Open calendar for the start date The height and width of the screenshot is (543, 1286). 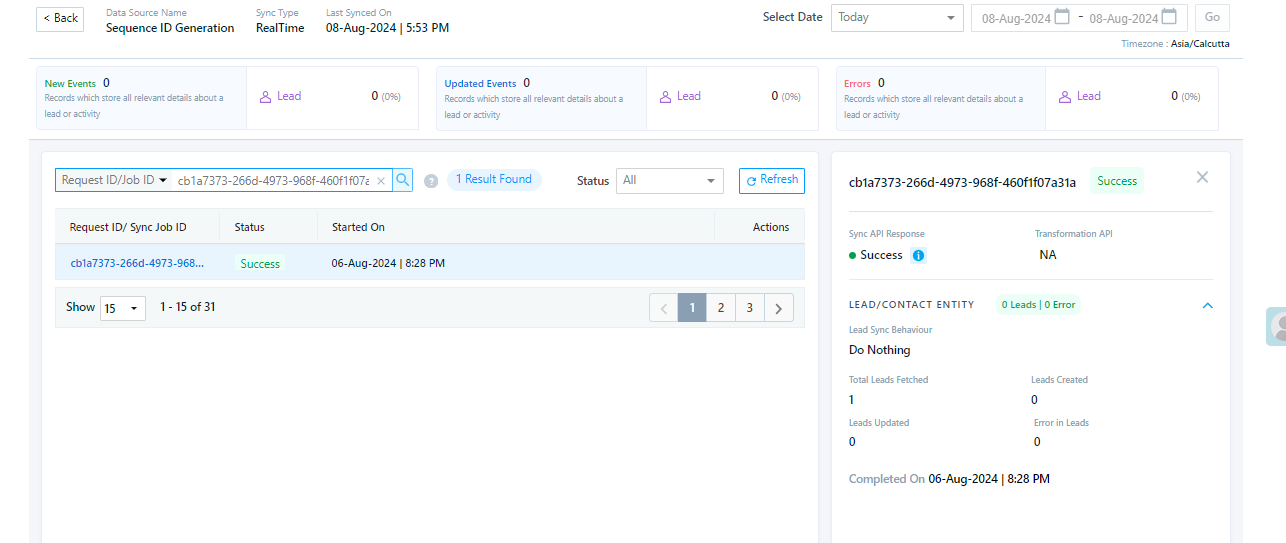(x=1062, y=17)
